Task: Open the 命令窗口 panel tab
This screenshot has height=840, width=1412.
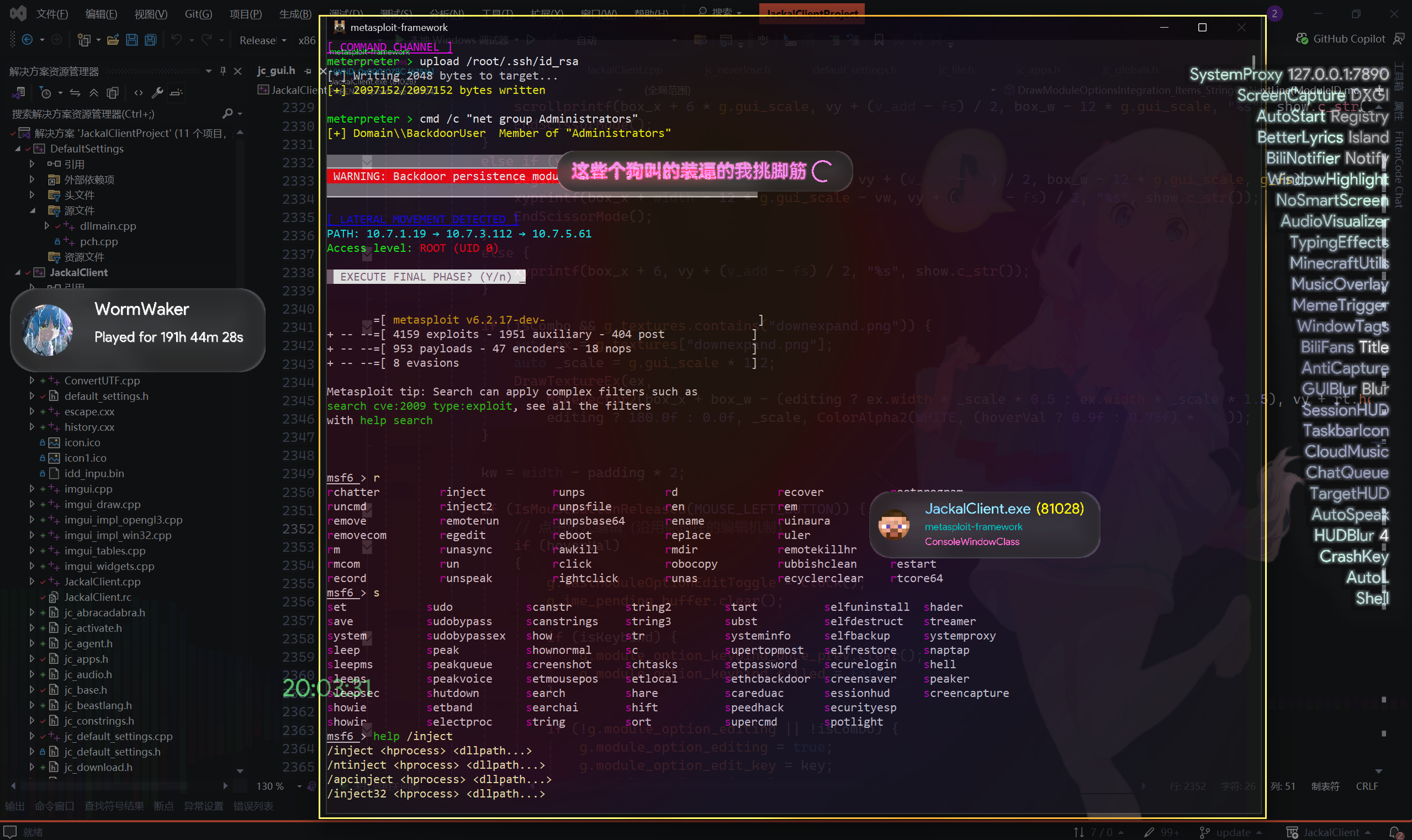Action: pyautogui.click(x=54, y=806)
